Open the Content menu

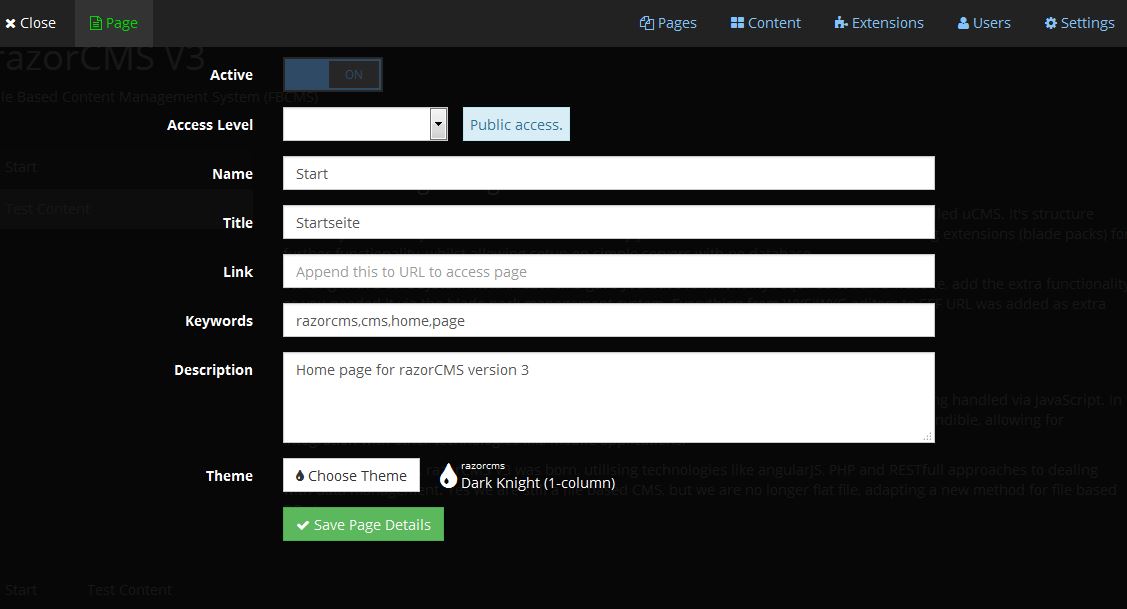(x=765, y=23)
